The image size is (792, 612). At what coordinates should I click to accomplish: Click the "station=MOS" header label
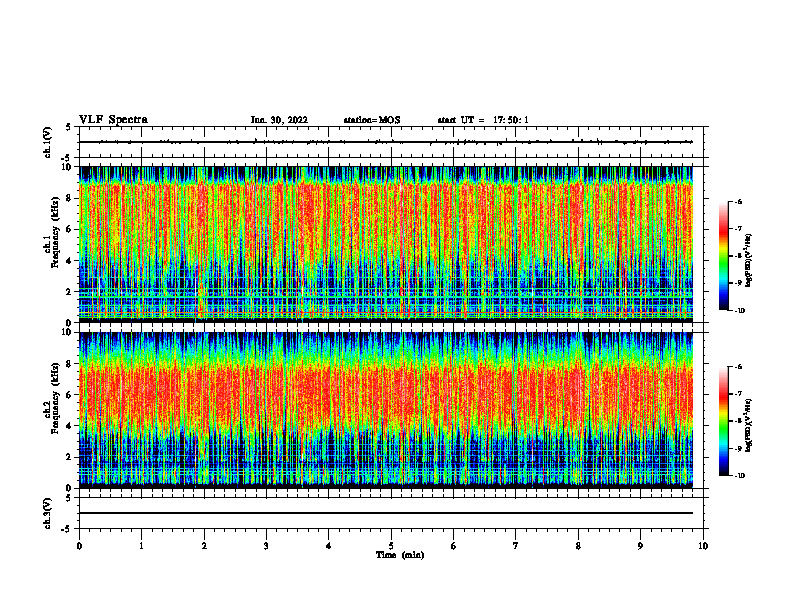[x=372, y=120]
